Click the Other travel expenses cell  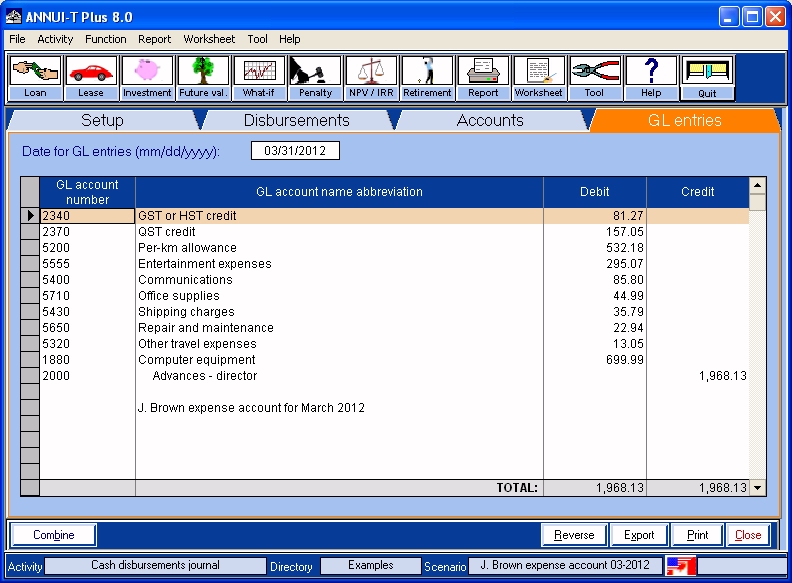click(339, 344)
